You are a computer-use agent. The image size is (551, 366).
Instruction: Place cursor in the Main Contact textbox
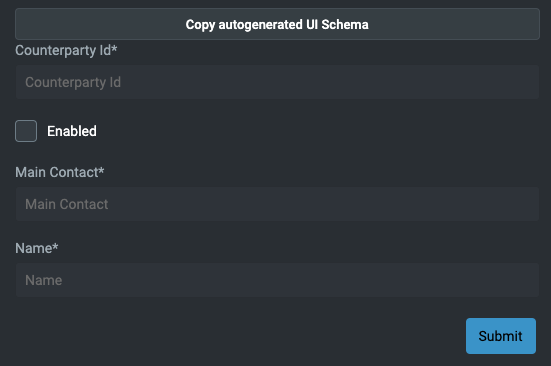coord(277,204)
